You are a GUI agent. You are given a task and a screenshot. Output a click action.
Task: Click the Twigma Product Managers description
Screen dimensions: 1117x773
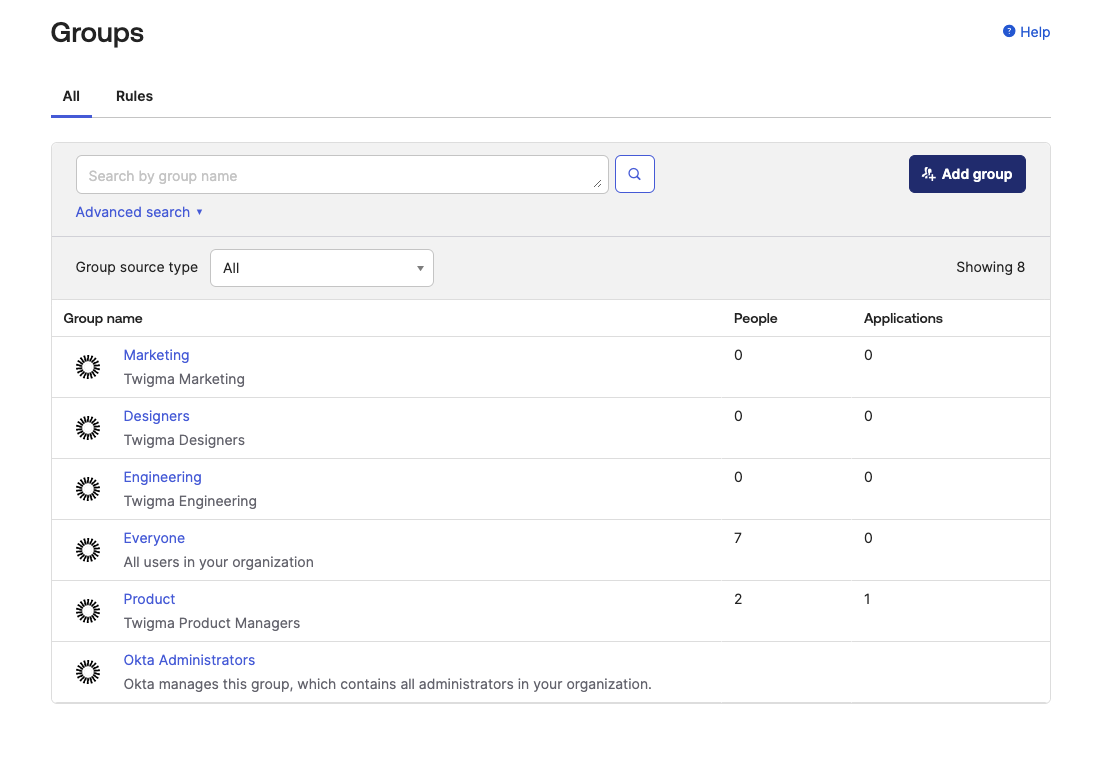pyautogui.click(x=212, y=623)
